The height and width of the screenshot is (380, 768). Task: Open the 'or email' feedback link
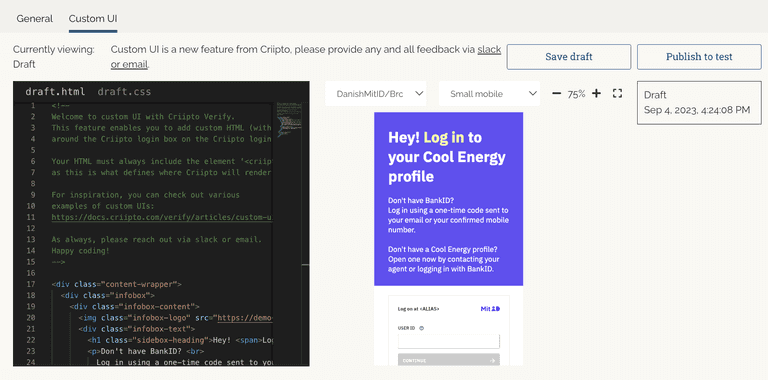pos(129,64)
